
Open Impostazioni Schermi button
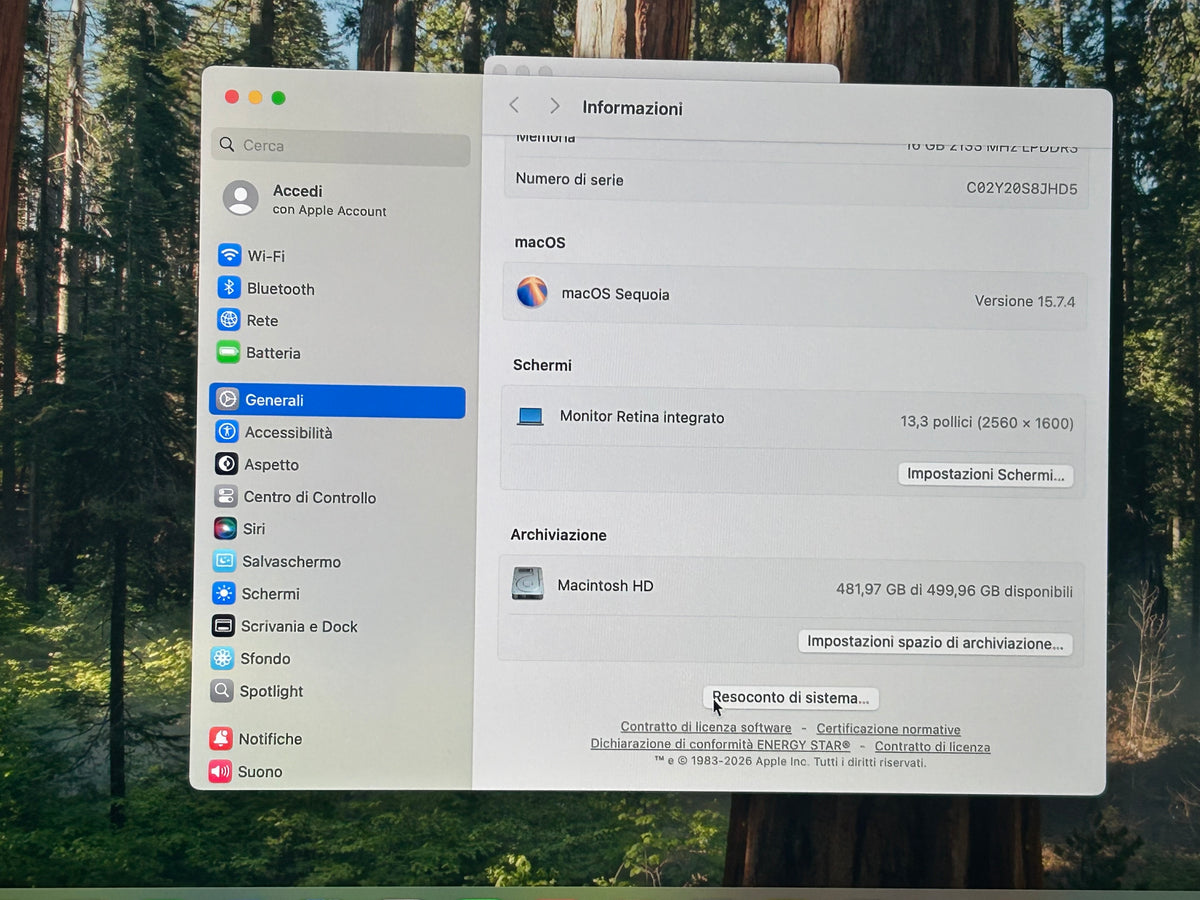[x=985, y=475]
